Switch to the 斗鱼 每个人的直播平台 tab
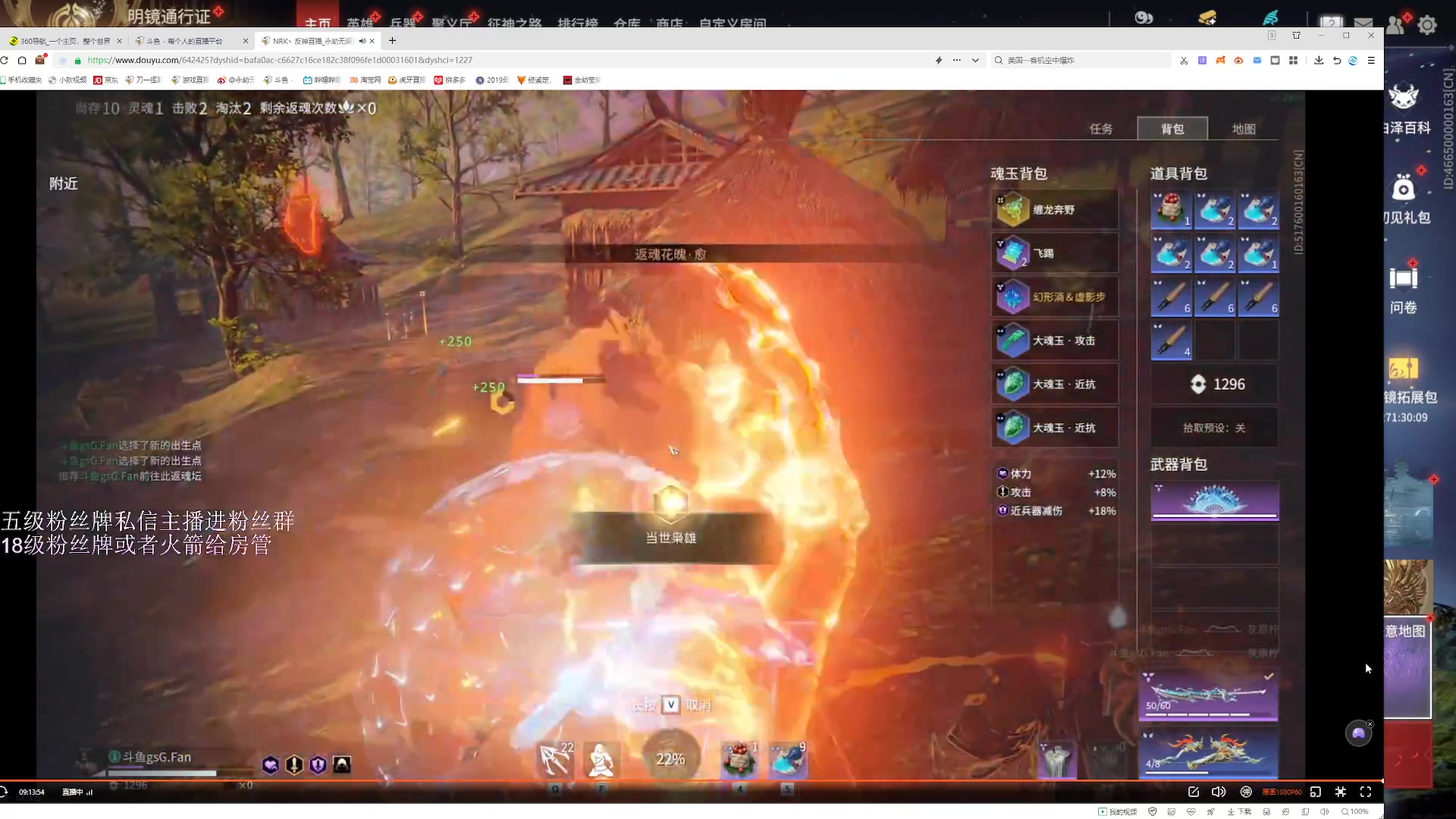The width and height of the screenshot is (1456, 819). pyautogui.click(x=190, y=41)
